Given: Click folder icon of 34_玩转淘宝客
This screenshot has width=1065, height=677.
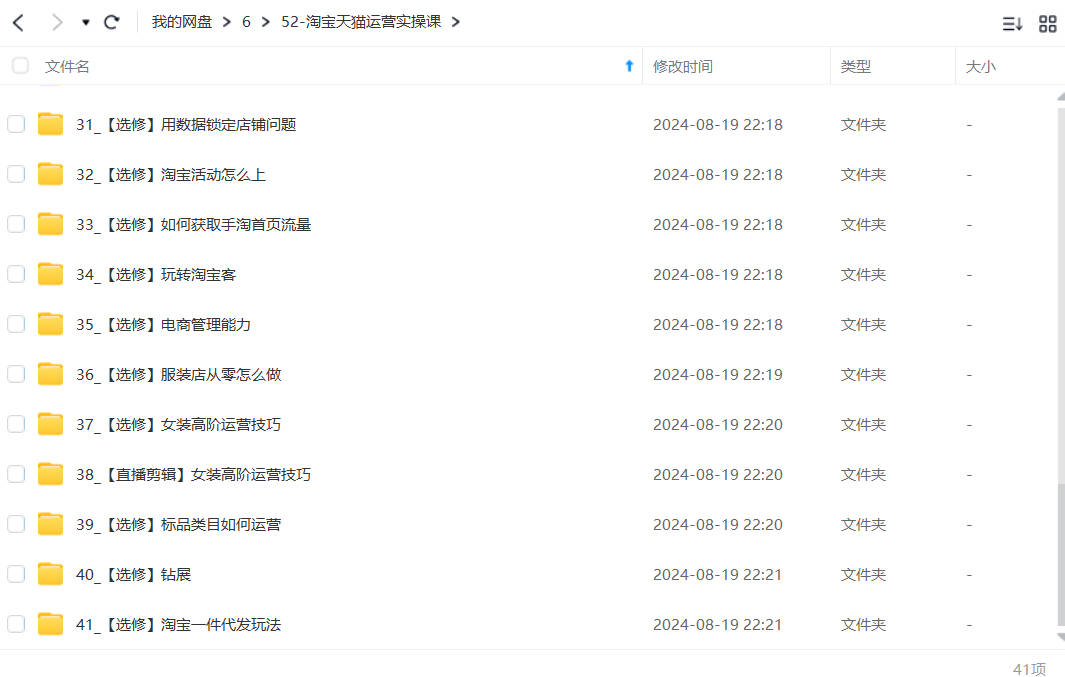Looking at the screenshot, I should tap(50, 274).
